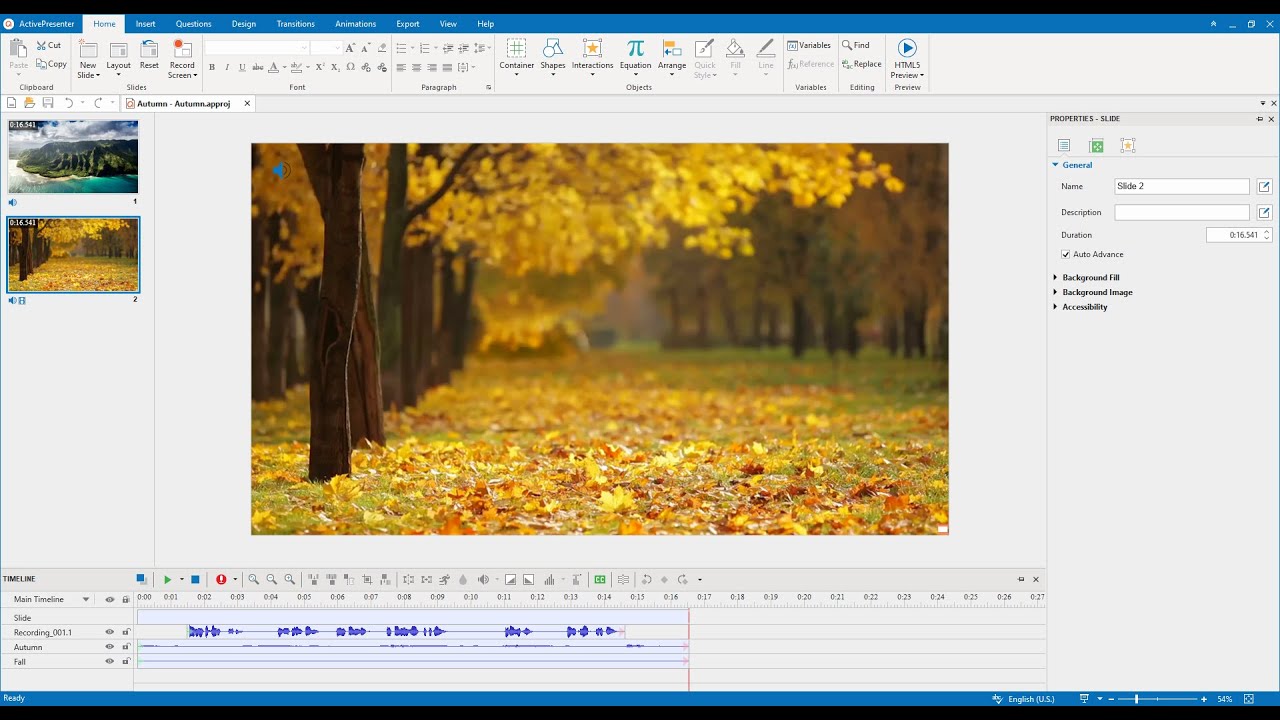1280x720 pixels.
Task: Open the Export tab
Action: (408, 23)
